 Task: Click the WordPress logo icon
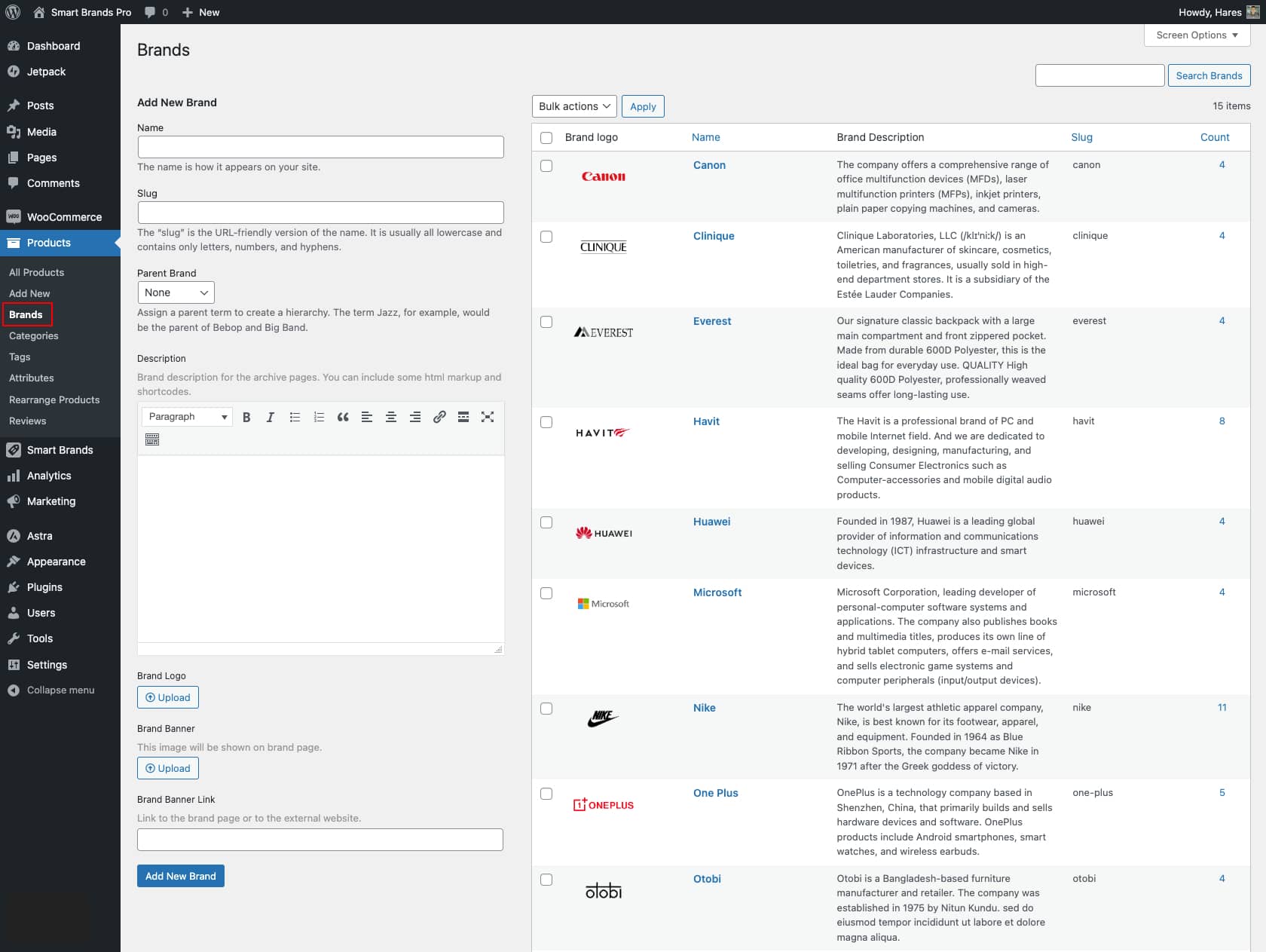13,12
